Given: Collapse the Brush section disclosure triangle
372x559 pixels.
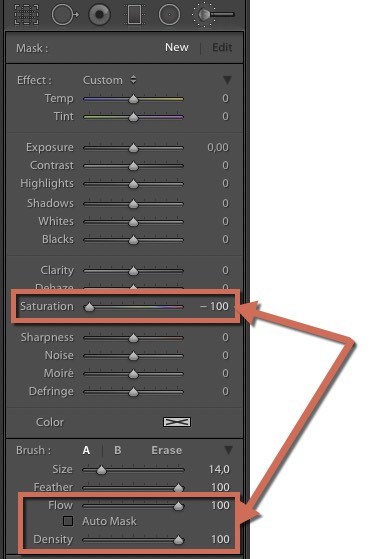Looking at the screenshot, I should (x=228, y=450).
